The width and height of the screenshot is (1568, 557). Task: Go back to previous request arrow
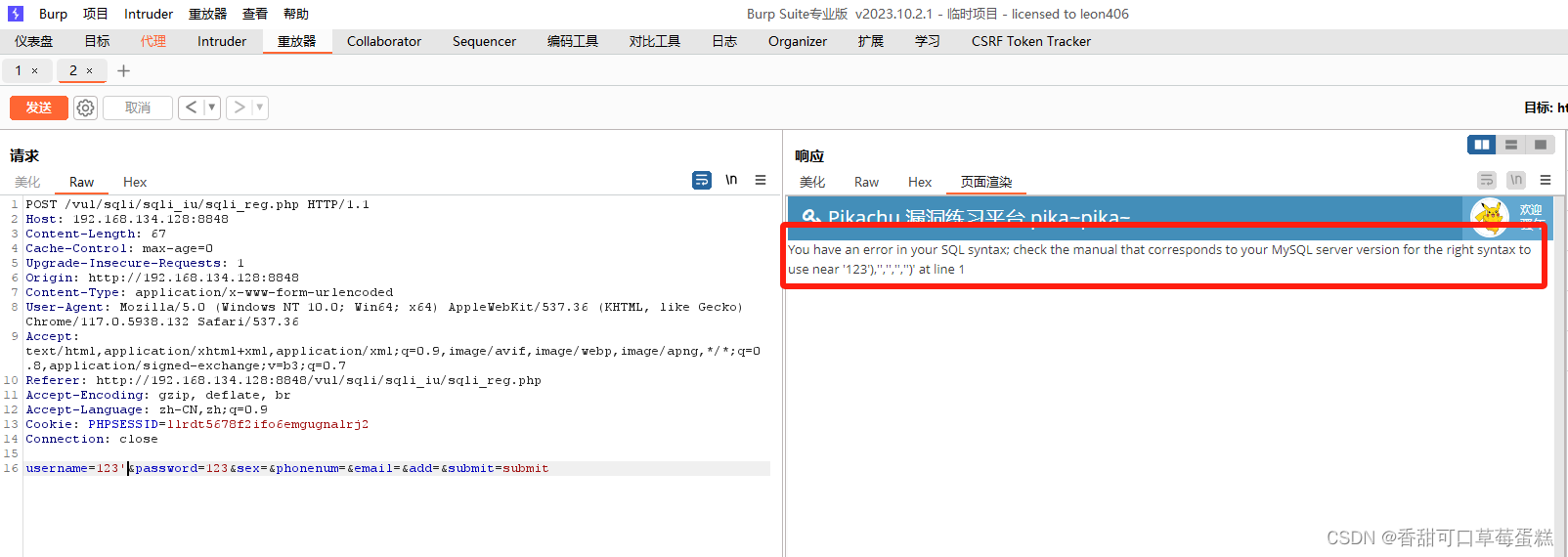point(191,107)
